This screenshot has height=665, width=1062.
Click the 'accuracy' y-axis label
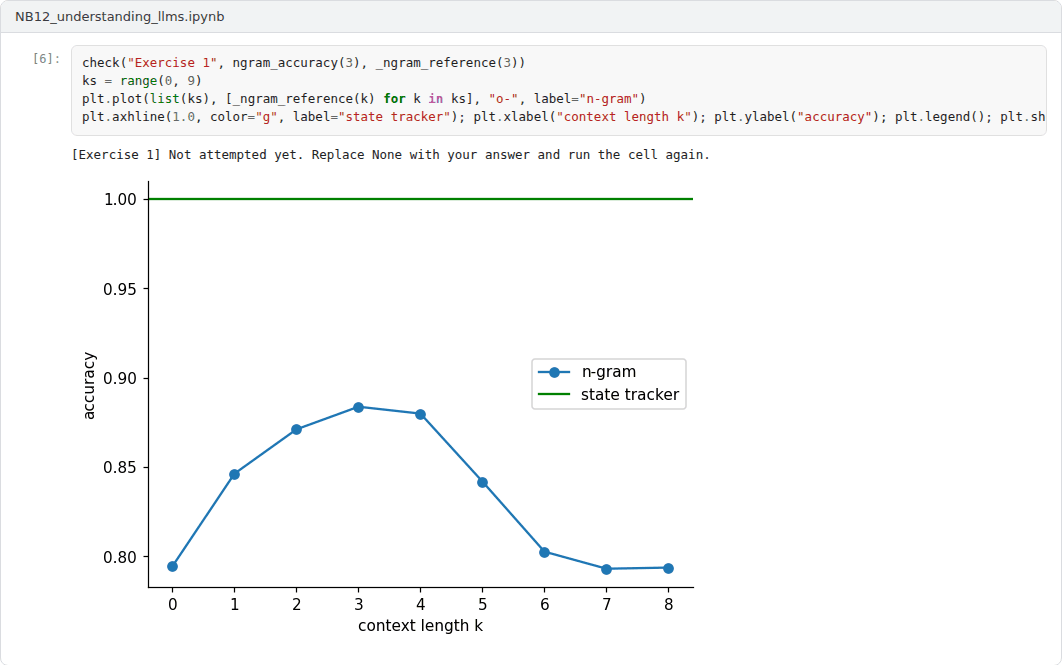(89, 386)
